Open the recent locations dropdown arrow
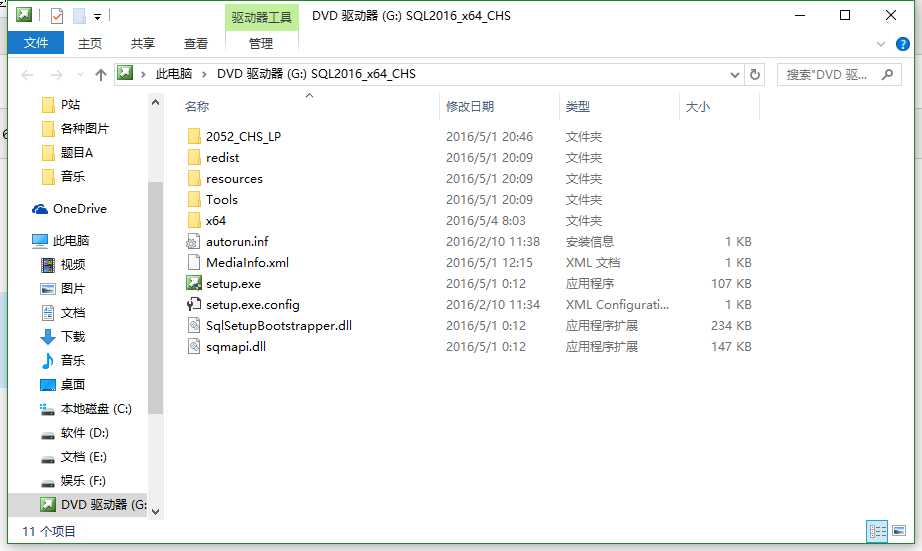The width and height of the screenshot is (922, 551). tap(80, 75)
